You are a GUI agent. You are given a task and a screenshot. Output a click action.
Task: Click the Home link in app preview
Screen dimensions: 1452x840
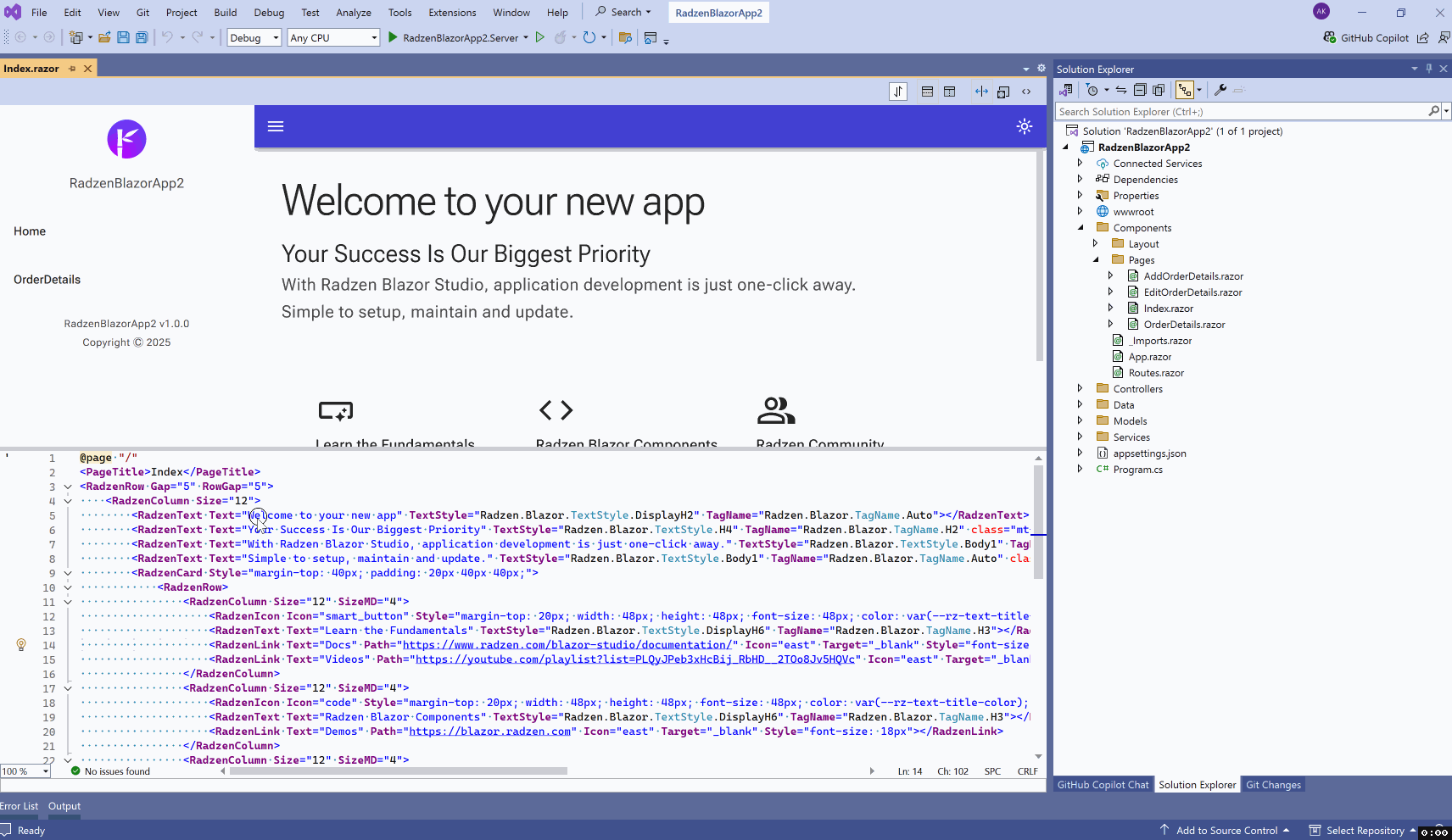[30, 231]
